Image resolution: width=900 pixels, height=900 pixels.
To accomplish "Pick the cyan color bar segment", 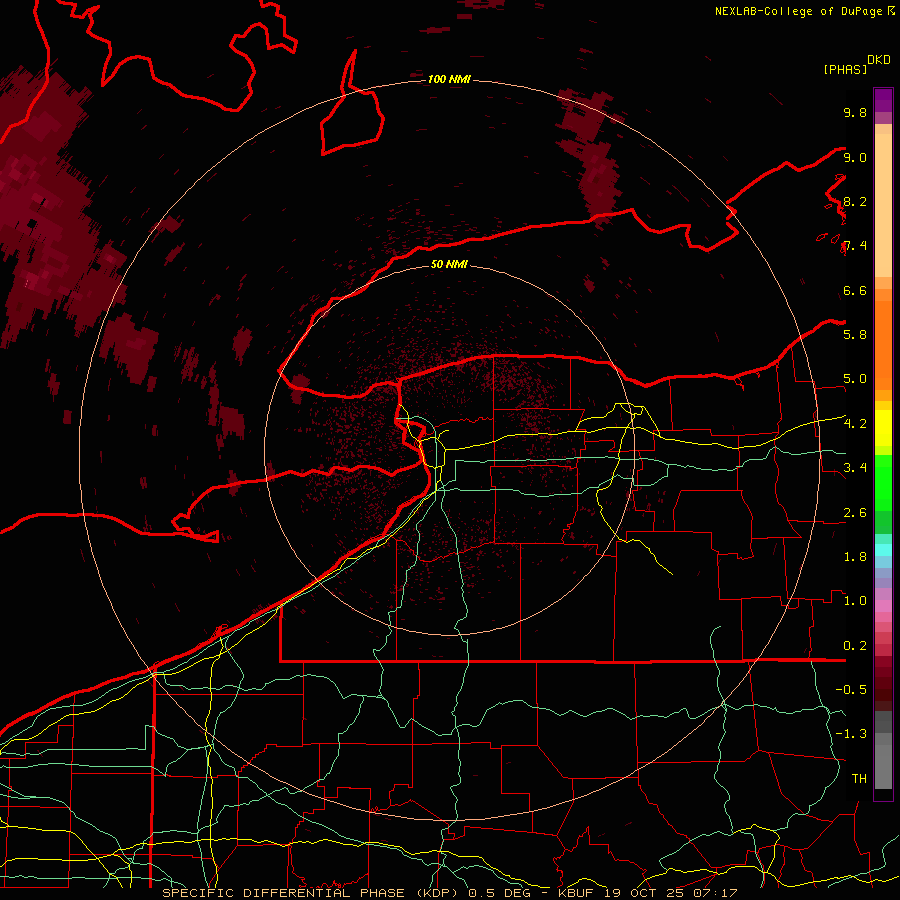I will [x=883, y=550].
